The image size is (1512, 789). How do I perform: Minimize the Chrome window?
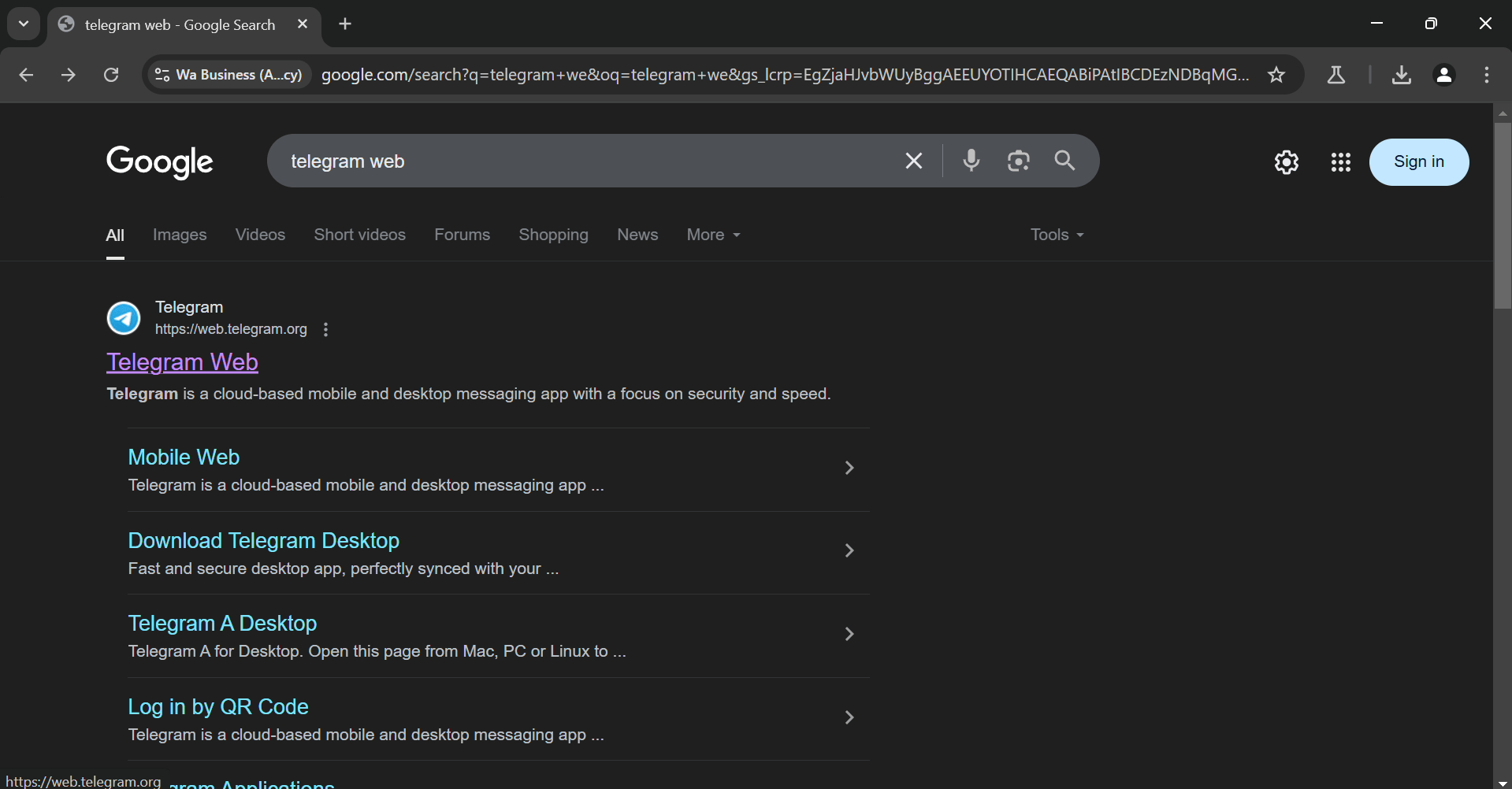pos(1376,24)
